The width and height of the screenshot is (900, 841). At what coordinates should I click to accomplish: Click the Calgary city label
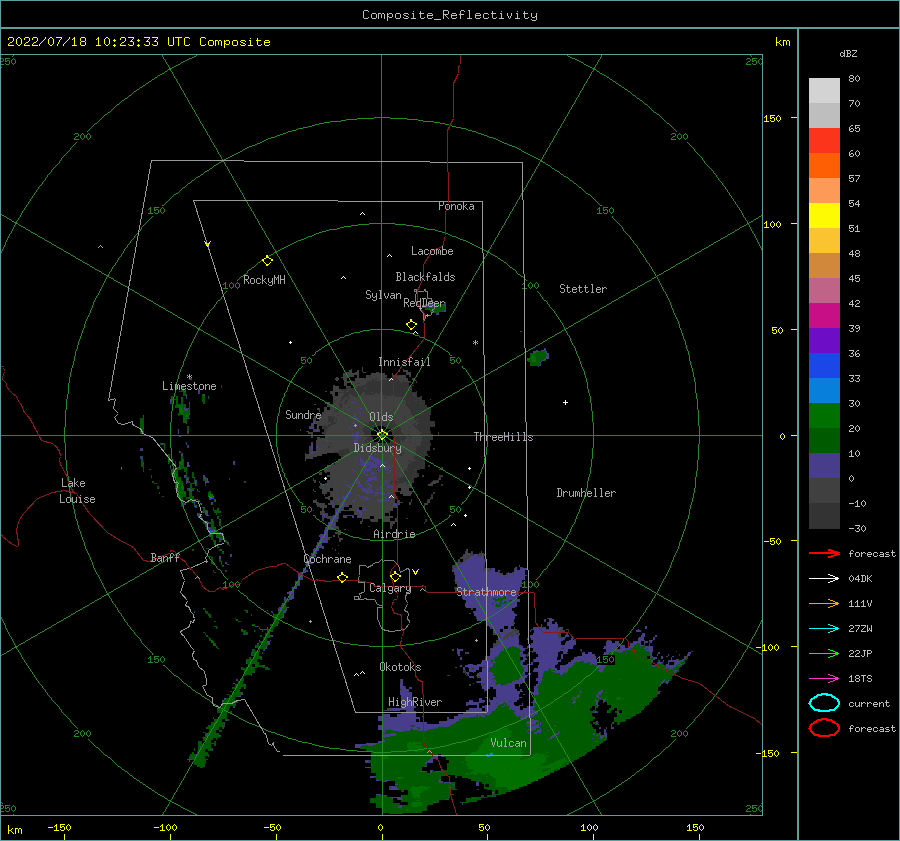(390, 588)
